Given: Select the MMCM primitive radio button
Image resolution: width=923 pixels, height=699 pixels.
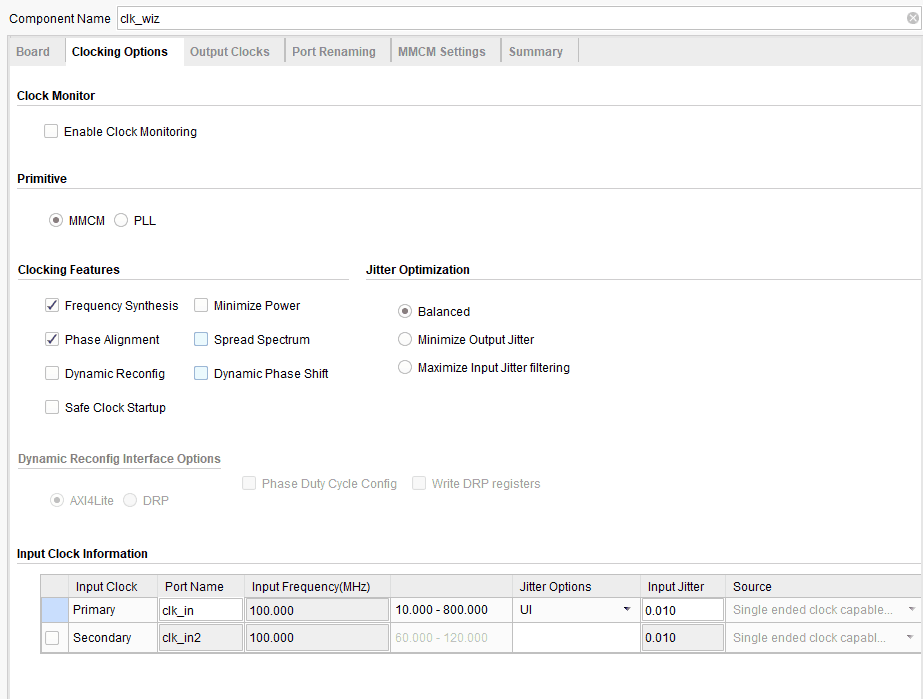Looking at the screenshot, I should 56,220.
